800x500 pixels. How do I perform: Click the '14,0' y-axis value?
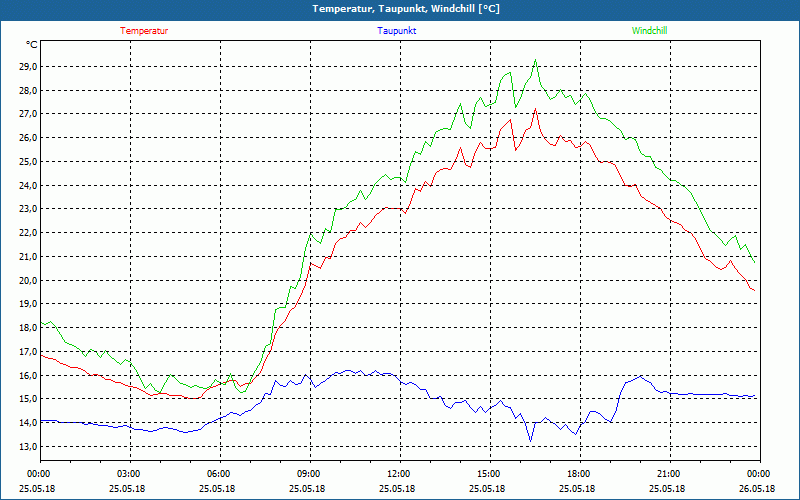coord(28,423)
